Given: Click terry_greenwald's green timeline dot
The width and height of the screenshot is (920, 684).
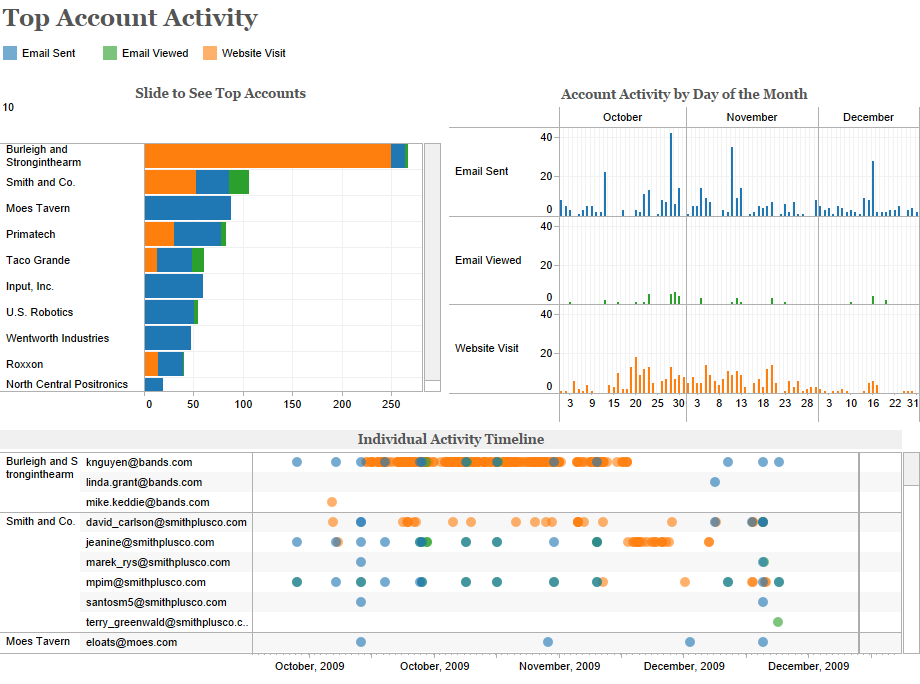Looking at the screenshot, I should click(778, 622).
